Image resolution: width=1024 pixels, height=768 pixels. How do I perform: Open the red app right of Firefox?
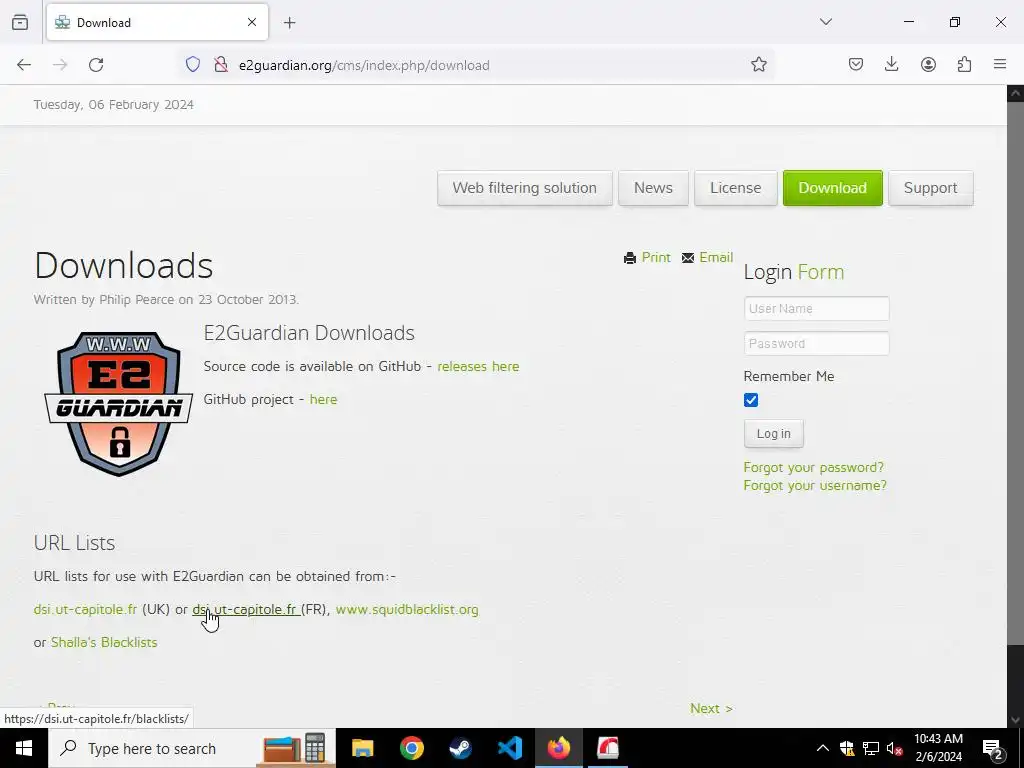pyautogui.click(x=607, y=748)
